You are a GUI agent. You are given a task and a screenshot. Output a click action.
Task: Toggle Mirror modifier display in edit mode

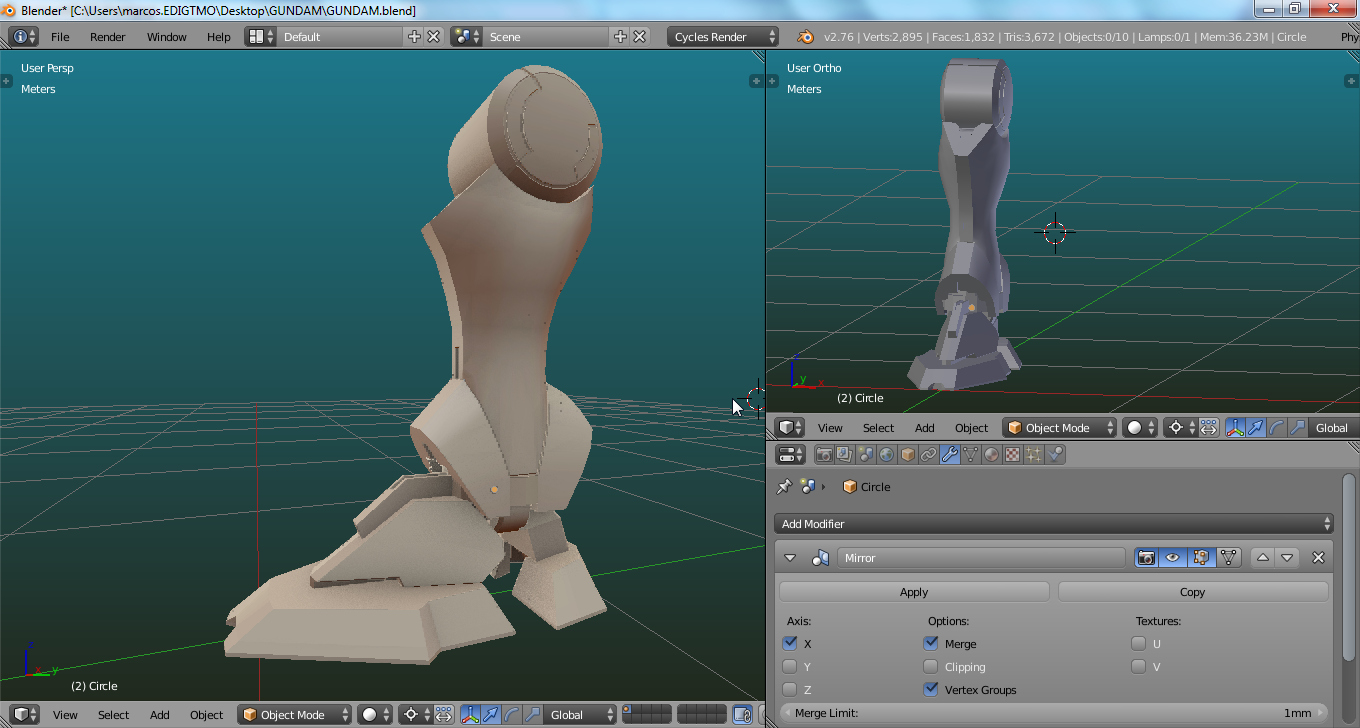point(1201,558)
